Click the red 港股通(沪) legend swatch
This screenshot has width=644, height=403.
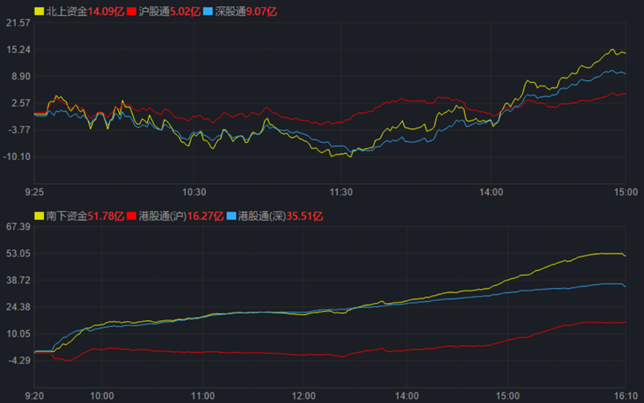[132, 216]
